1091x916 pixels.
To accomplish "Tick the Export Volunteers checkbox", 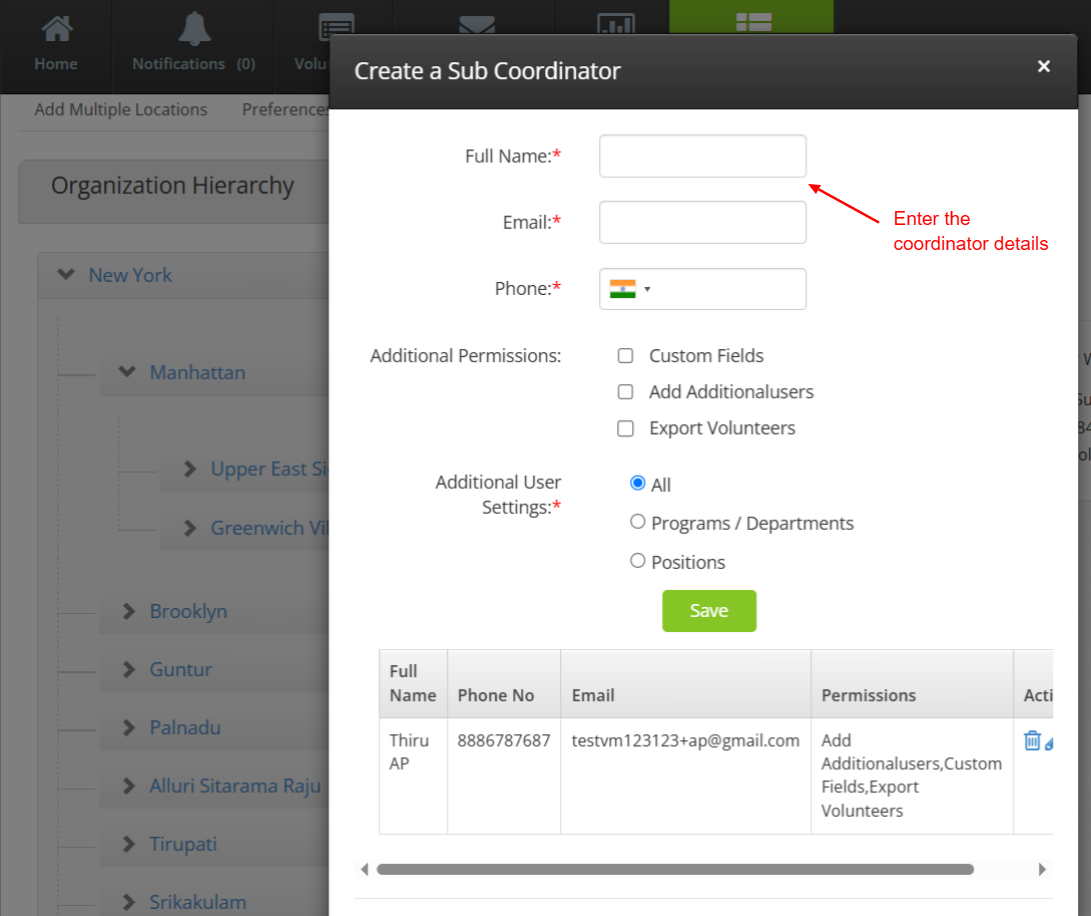I will (x=626, y=429).
